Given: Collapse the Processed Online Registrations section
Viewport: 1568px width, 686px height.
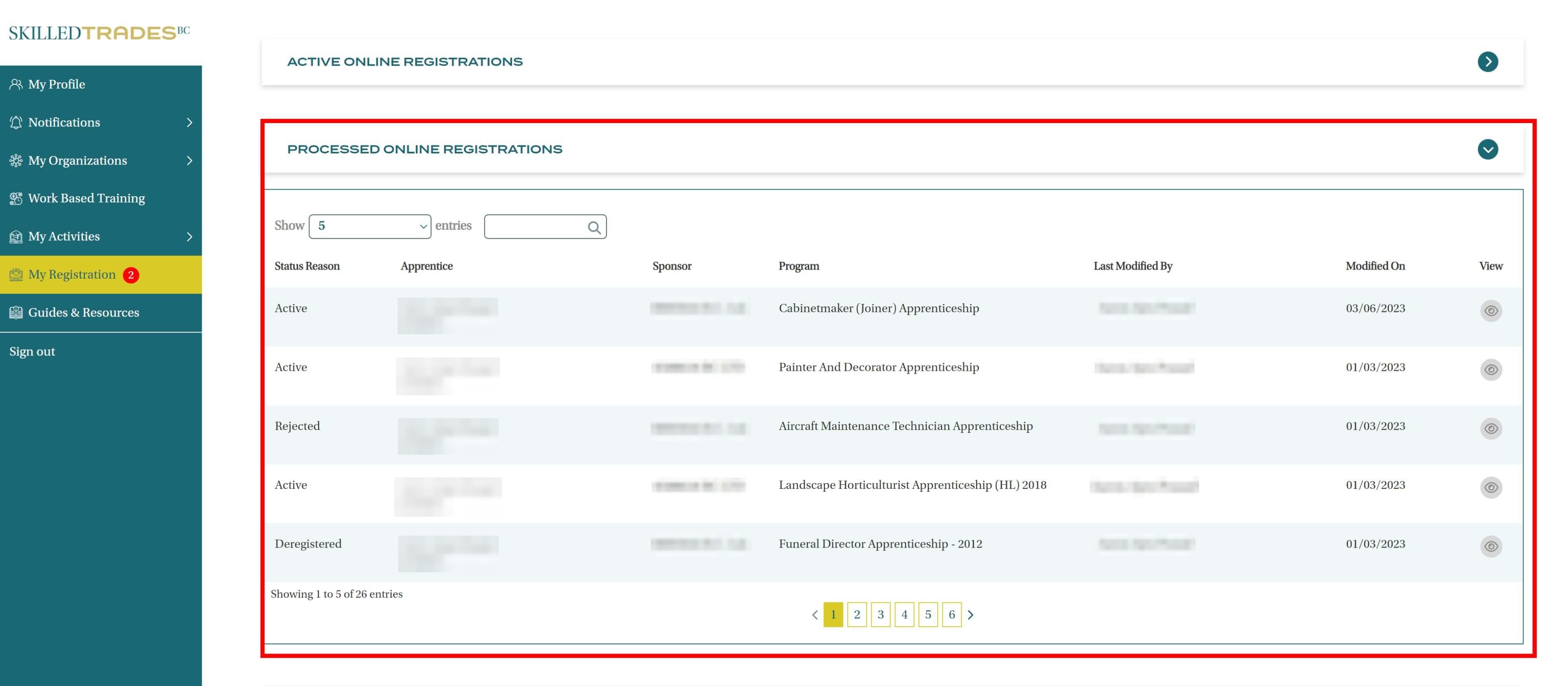Looking at the screenshot, I should click(x=1487, y=149).
